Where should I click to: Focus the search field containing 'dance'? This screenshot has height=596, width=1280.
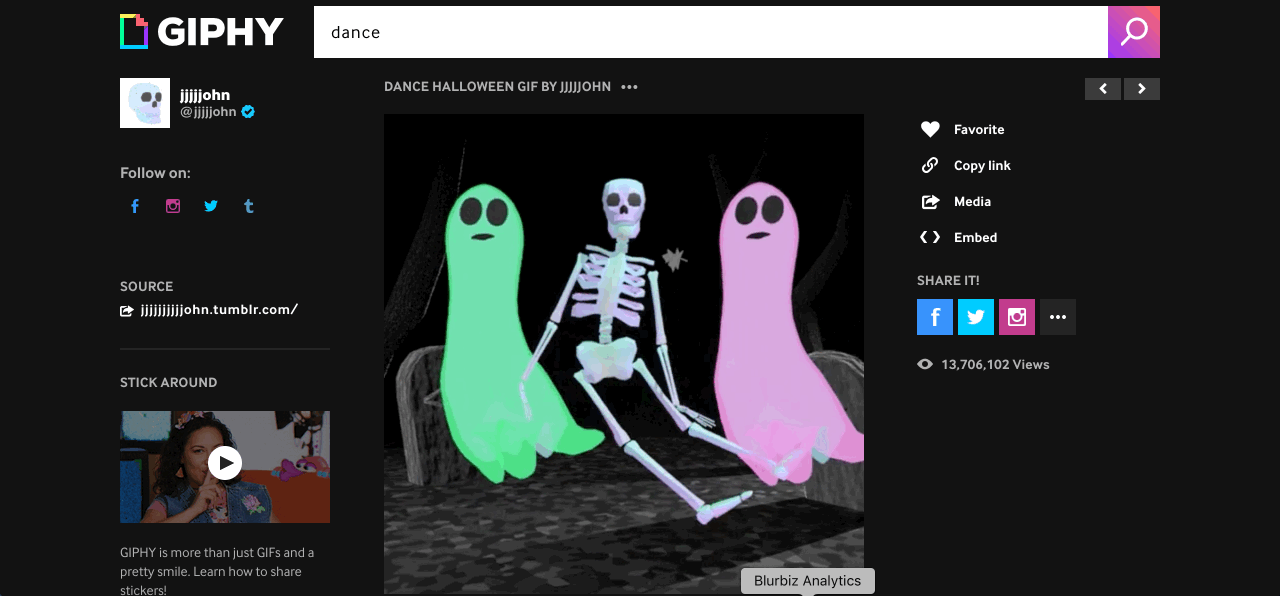coord(711,32)
